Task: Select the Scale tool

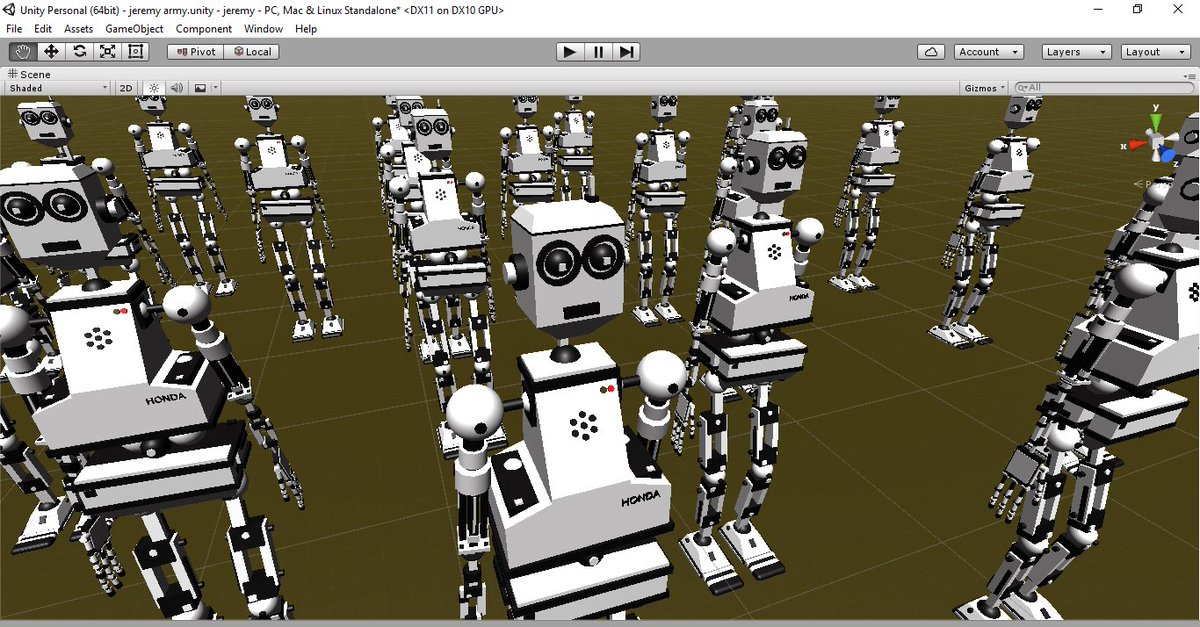Action: coord(107,51)
